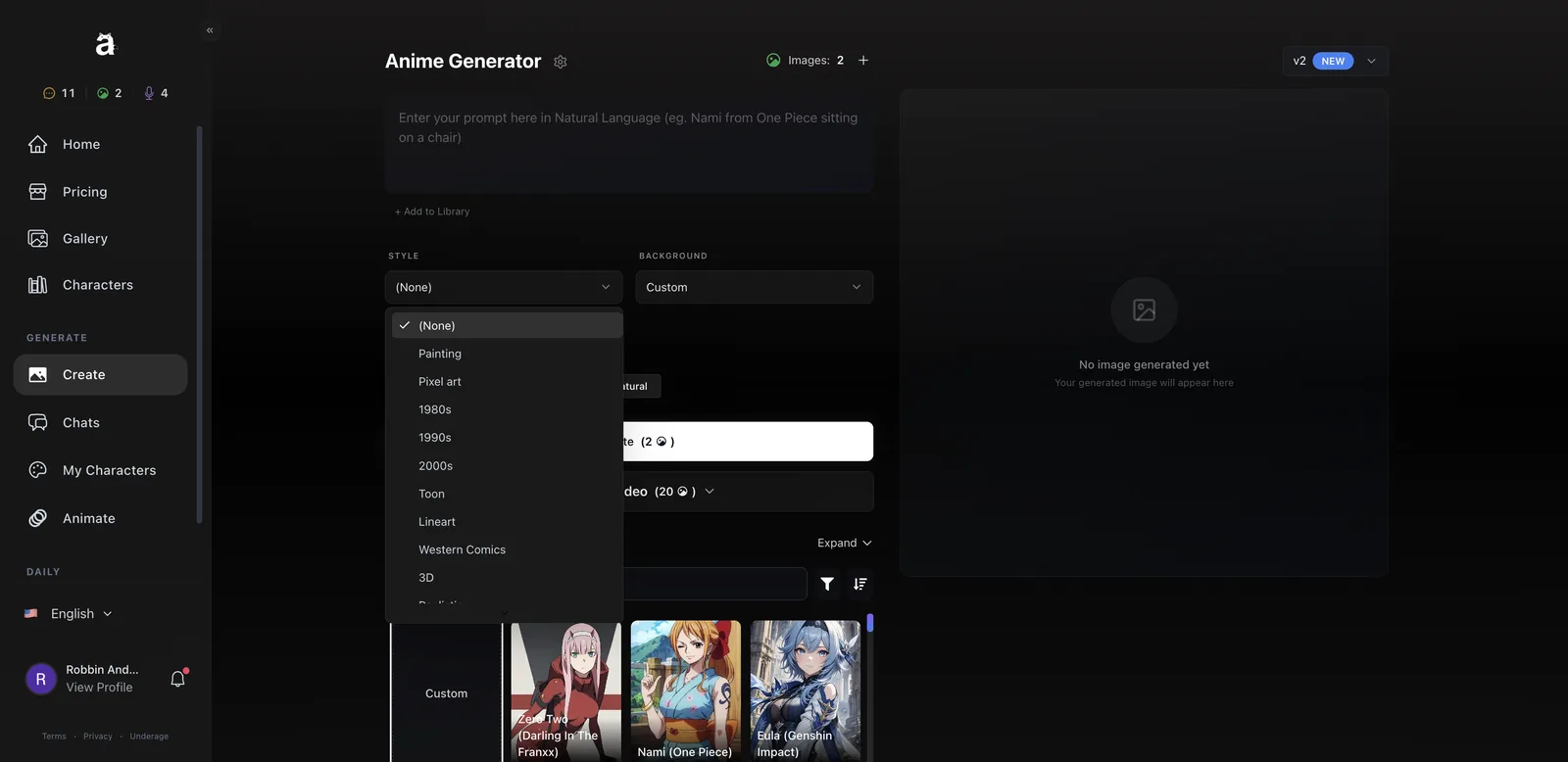Select Create in the Generate section

(x=100, y=374)
